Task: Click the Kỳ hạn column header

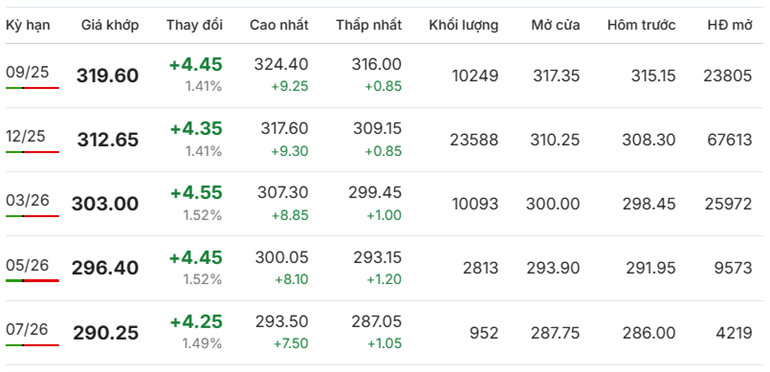Action: (28, 26)
